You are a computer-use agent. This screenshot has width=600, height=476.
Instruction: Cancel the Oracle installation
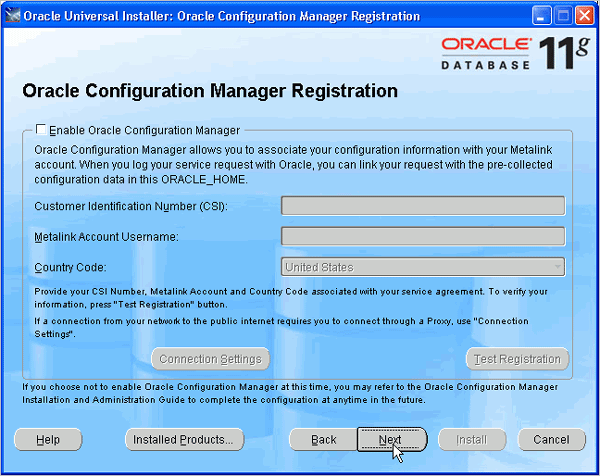pyautogui.click(x=551, y=440)
